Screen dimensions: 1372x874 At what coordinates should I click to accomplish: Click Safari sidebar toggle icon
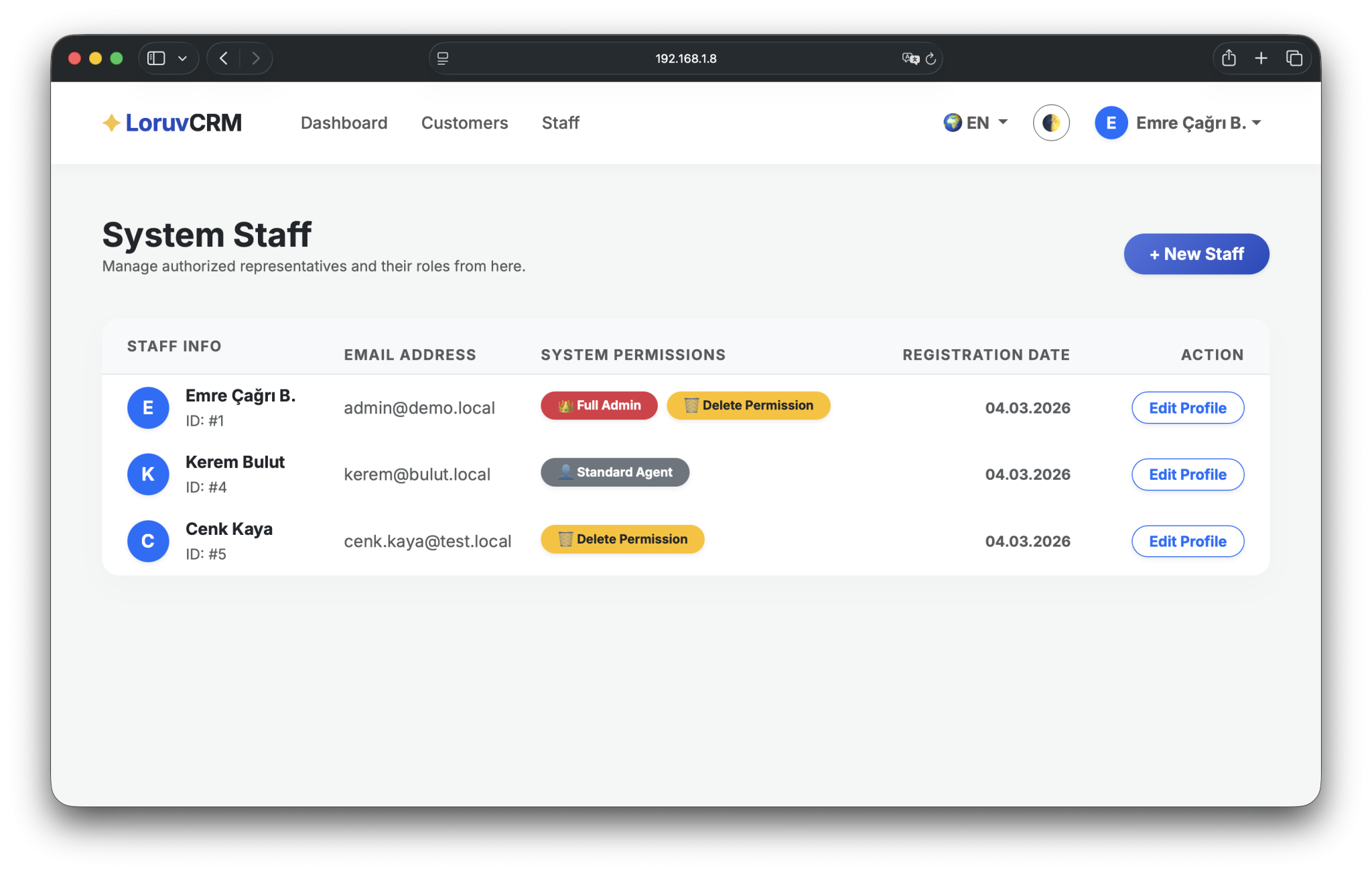coord(156,58)
